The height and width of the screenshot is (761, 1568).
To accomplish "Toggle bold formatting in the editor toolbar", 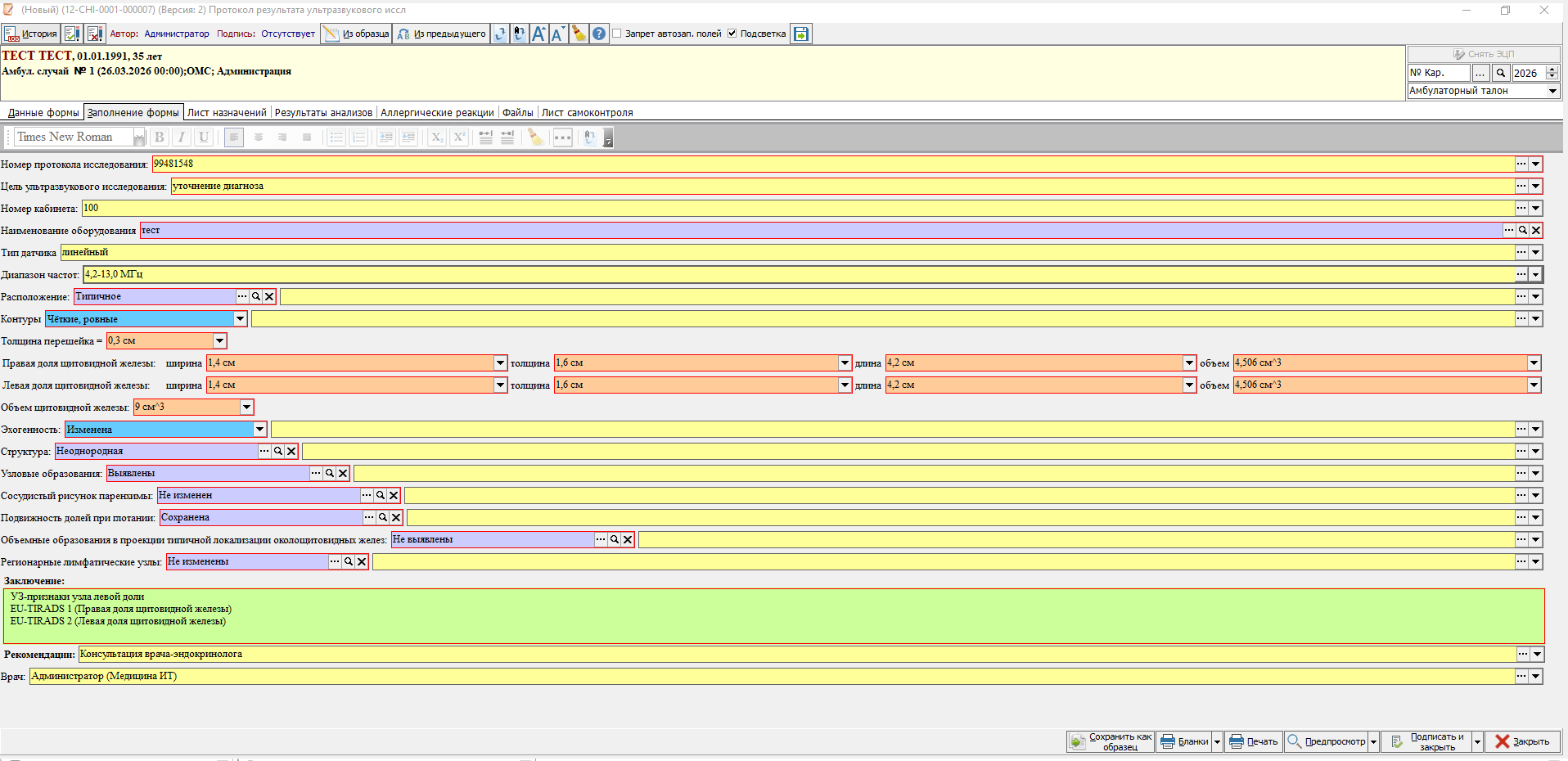I will (160, 137).
